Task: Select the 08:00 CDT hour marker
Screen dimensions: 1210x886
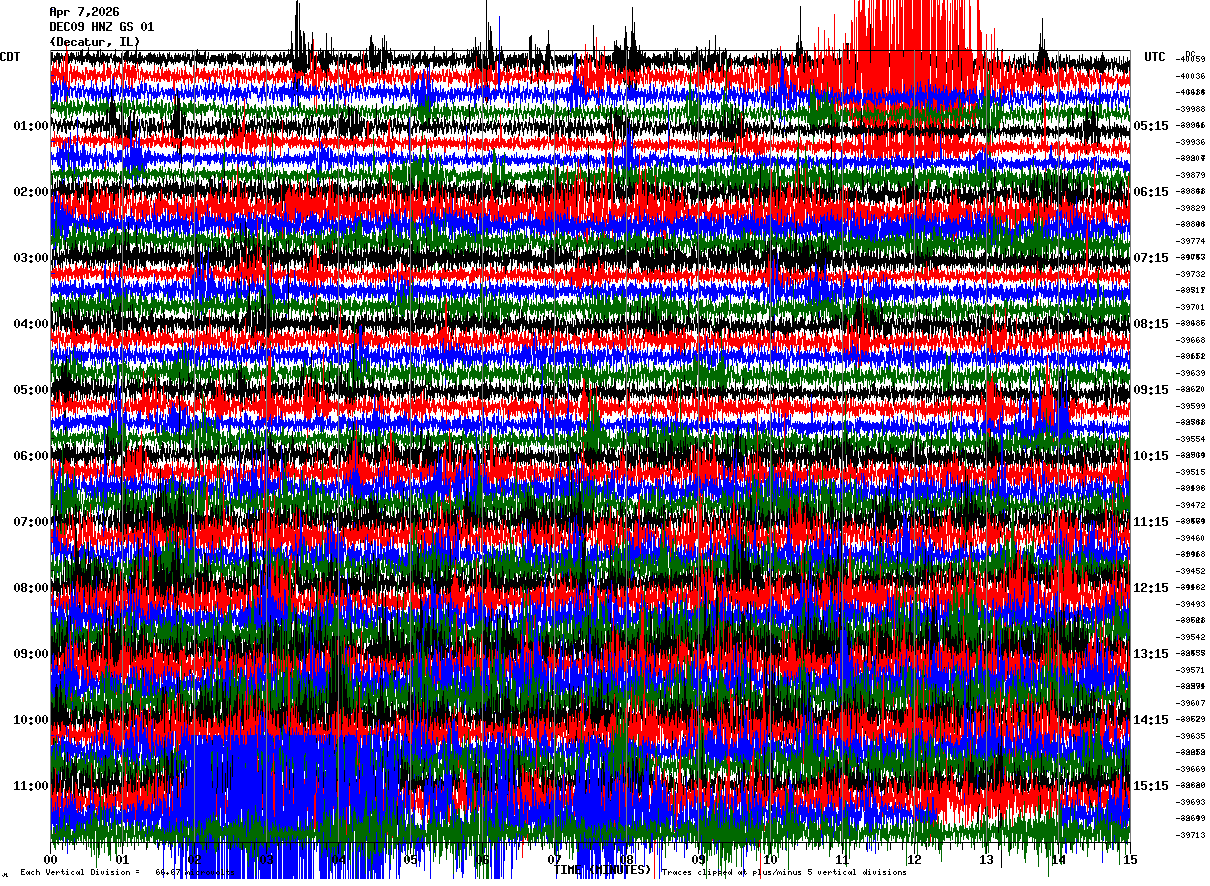Action: (x=31, y=588)
